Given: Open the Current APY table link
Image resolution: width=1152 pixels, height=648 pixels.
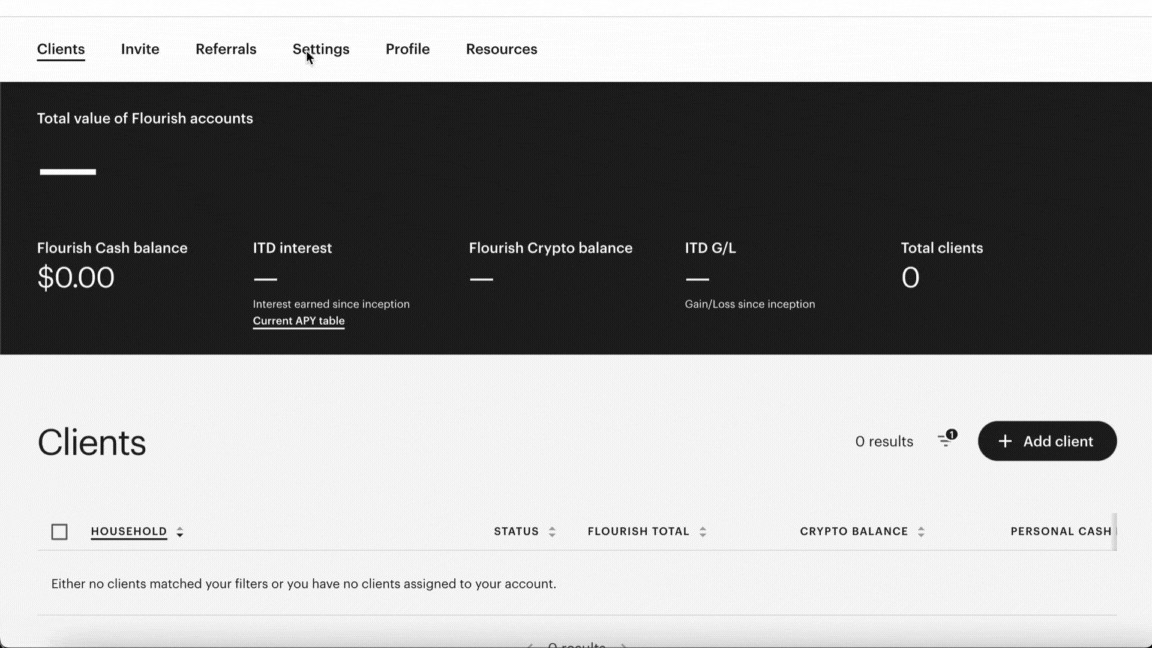Looking at the screenshot, I should (x=299, y=321).
